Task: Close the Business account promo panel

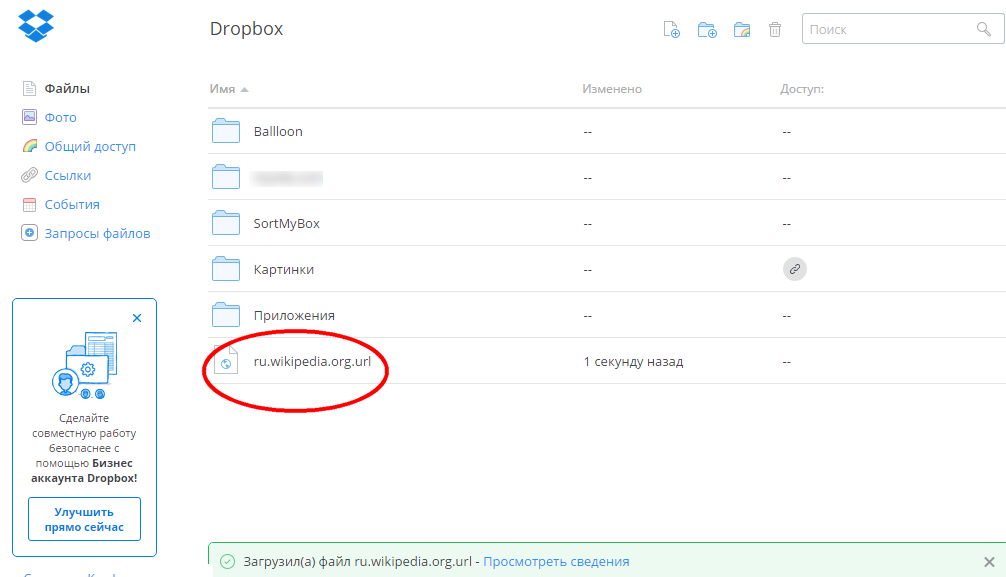Action: click(x=137, y=318)
